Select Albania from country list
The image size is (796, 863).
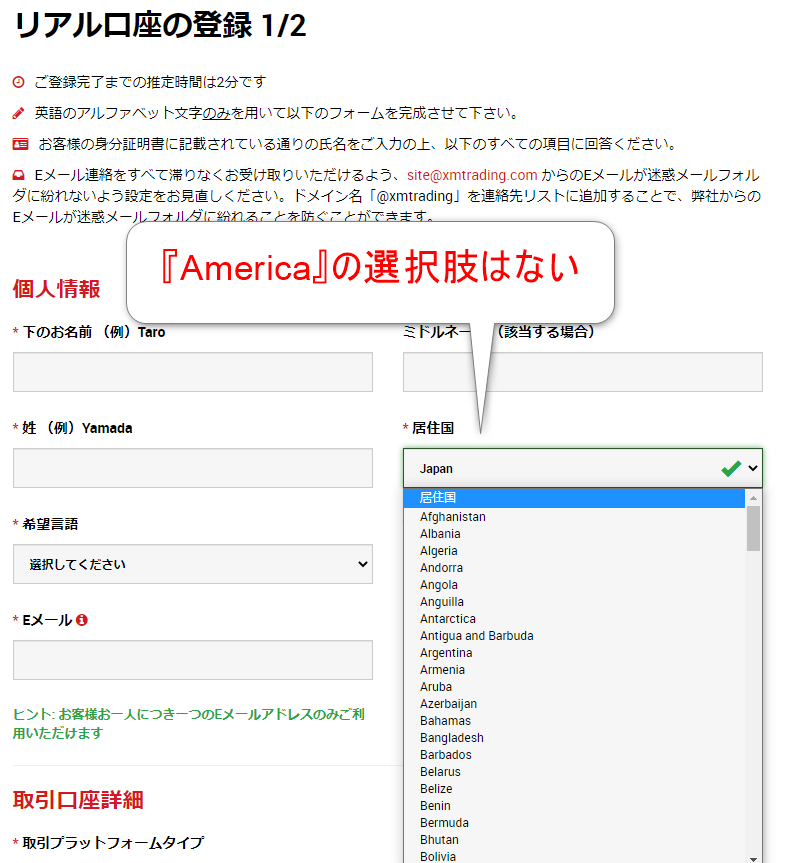tap(574, 534)
